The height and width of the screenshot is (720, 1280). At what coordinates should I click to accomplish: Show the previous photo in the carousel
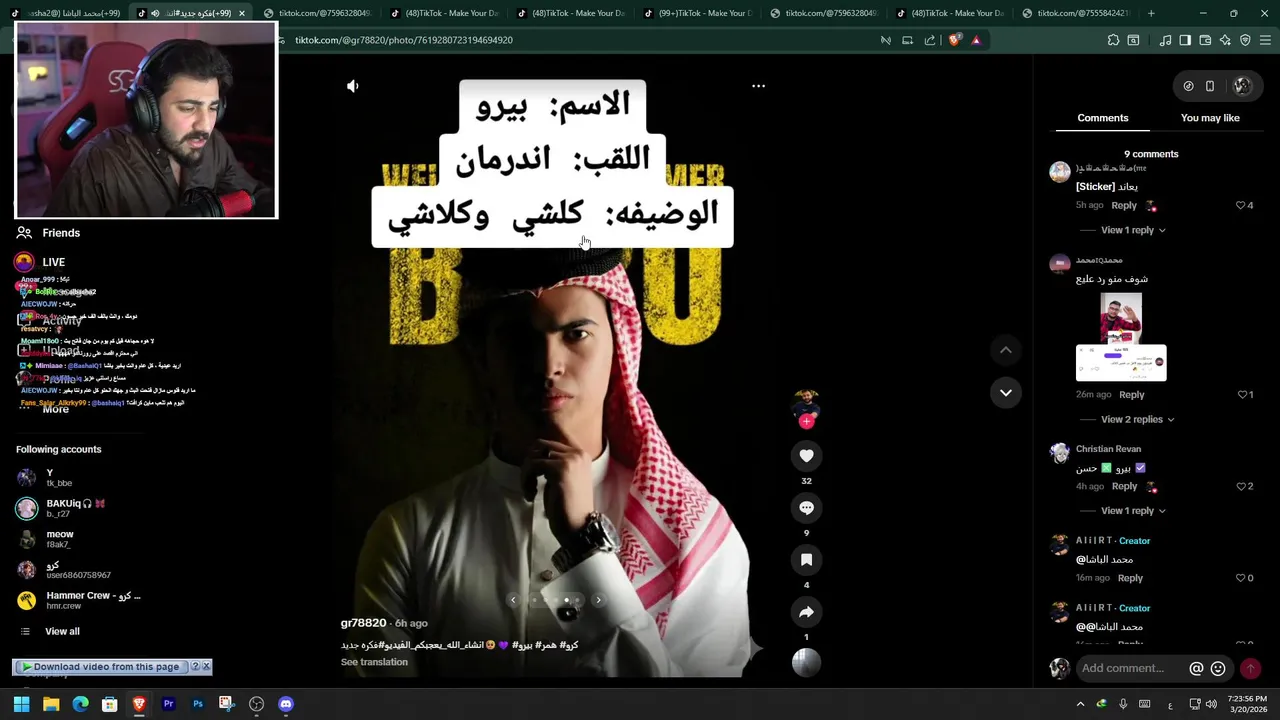(x=513, y=600)
